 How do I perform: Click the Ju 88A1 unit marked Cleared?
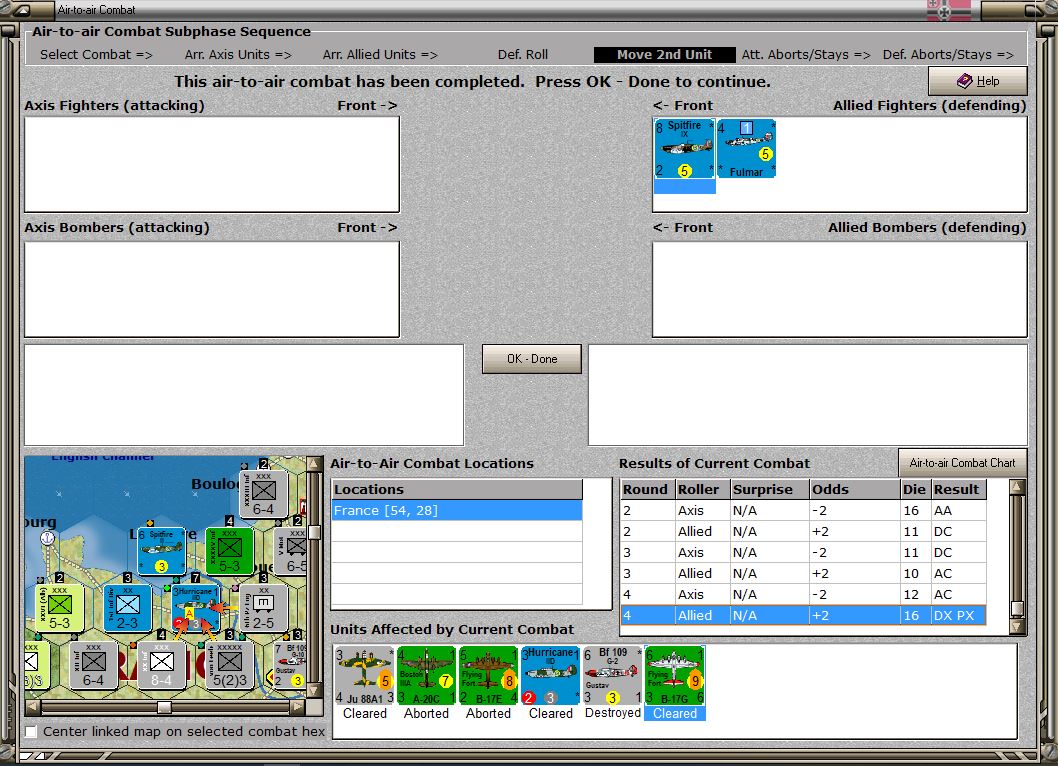tap(364, 676)
